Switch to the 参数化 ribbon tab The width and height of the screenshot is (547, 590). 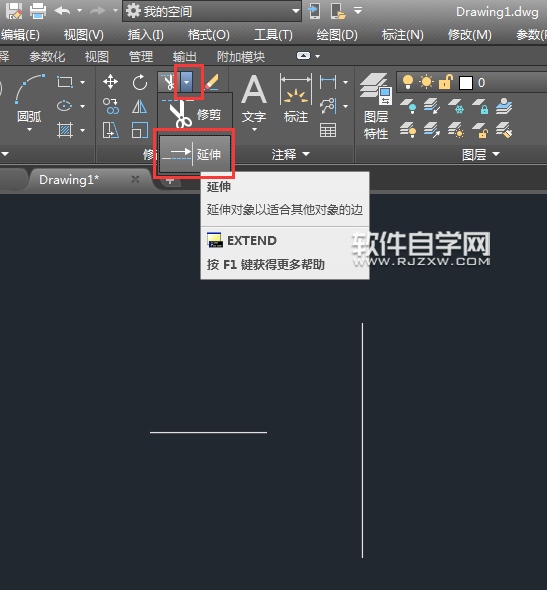tap(47, 57)
